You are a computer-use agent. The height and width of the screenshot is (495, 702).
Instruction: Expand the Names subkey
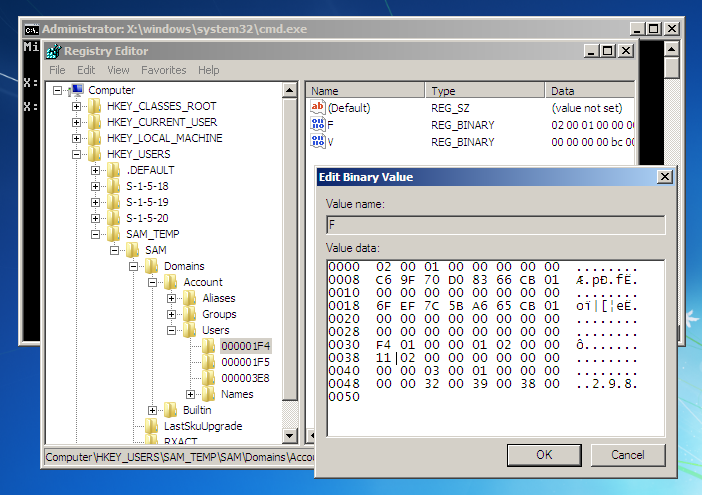click(x=191, y=394)
